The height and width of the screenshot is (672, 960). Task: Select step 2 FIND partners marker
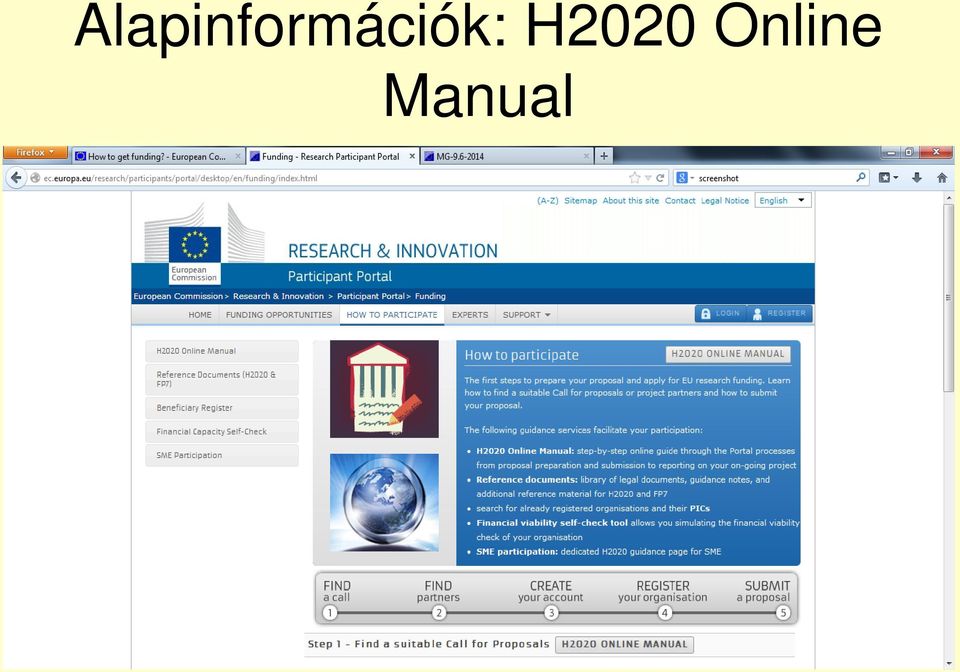438,613
